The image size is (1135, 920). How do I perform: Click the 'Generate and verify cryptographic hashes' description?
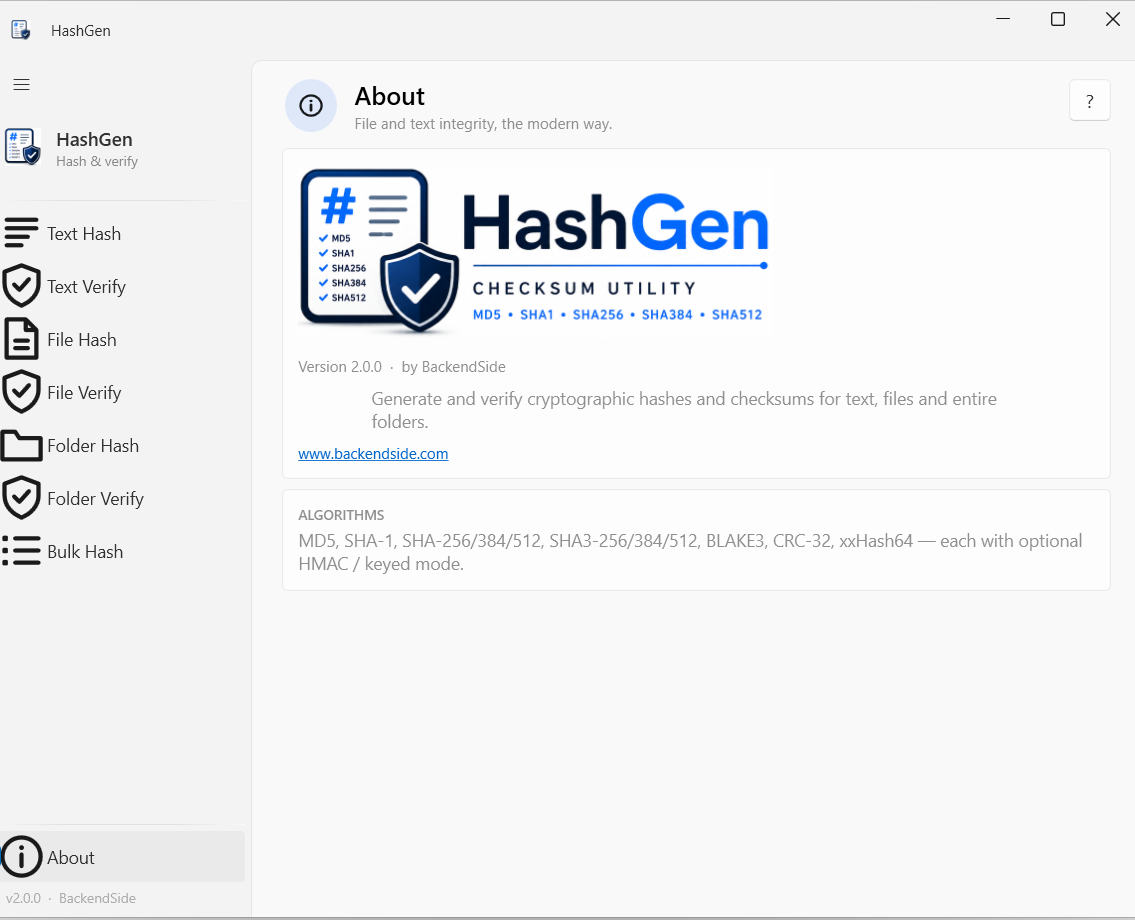tap(684, 410)
